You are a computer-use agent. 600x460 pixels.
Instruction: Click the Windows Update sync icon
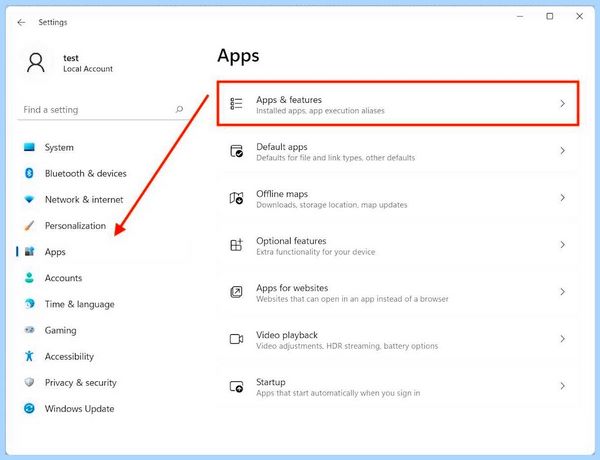(29, 408)
